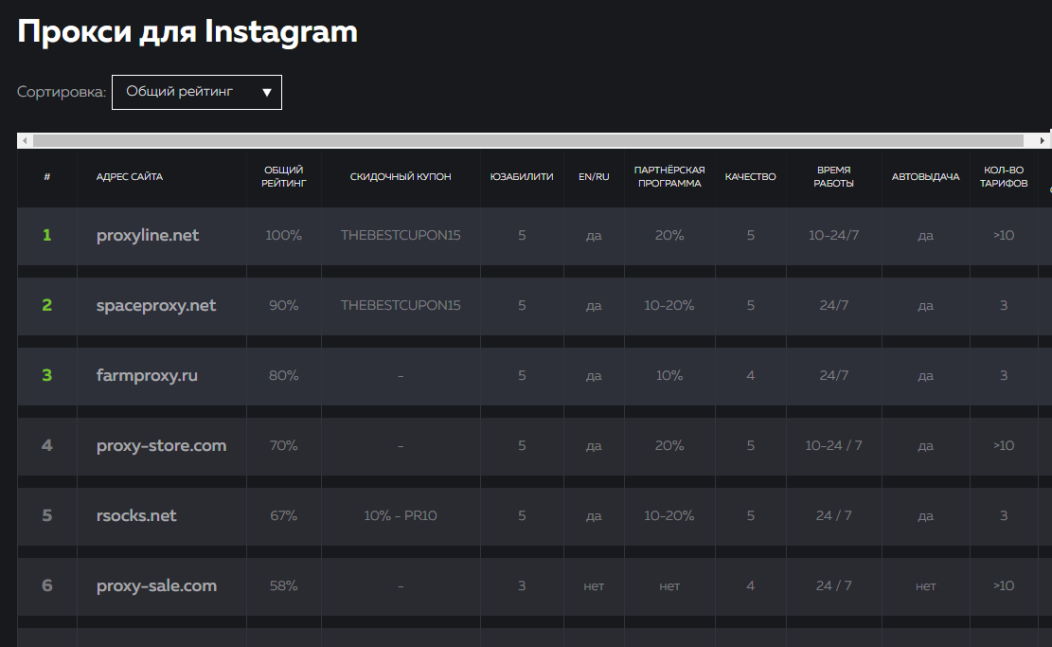Open the proxy-sale.com link
Image resolution: width=1052 pixels, height=647 pixels.
[156, 586]
